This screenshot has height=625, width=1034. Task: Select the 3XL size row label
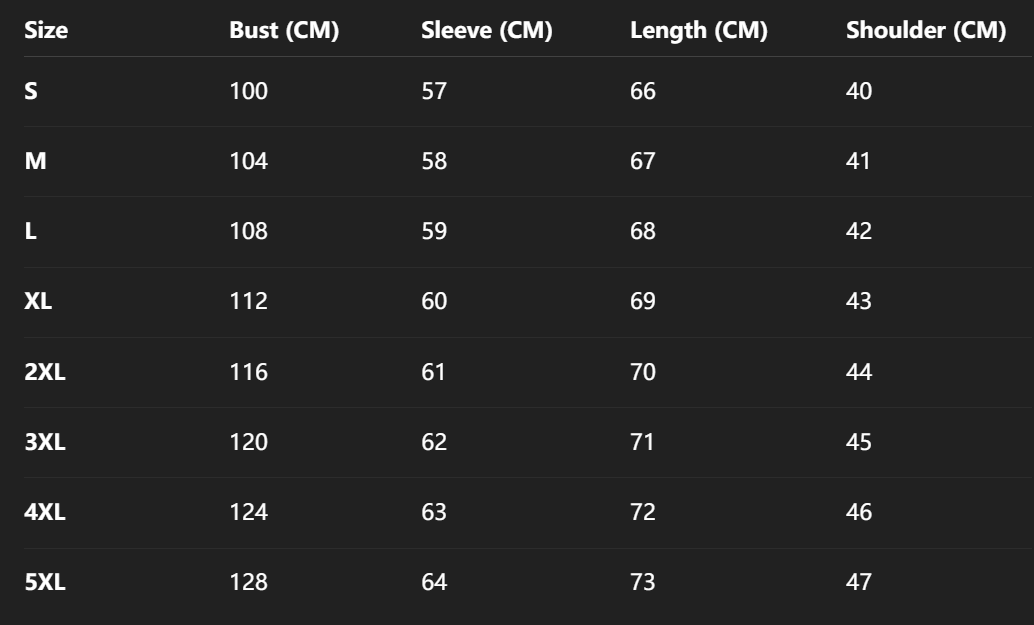click(45, 442)
